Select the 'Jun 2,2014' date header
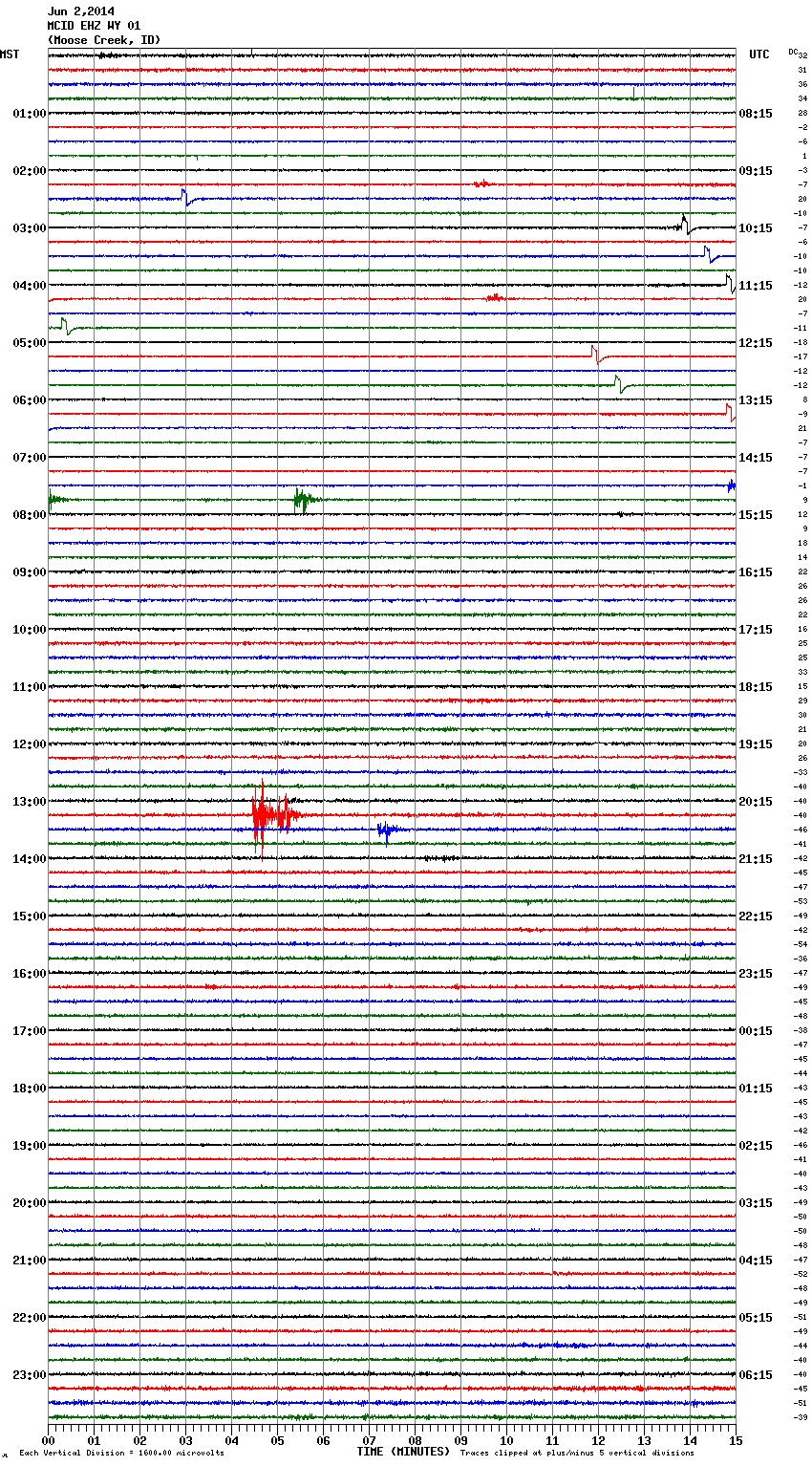812x1466 pixels. point(81,11)
